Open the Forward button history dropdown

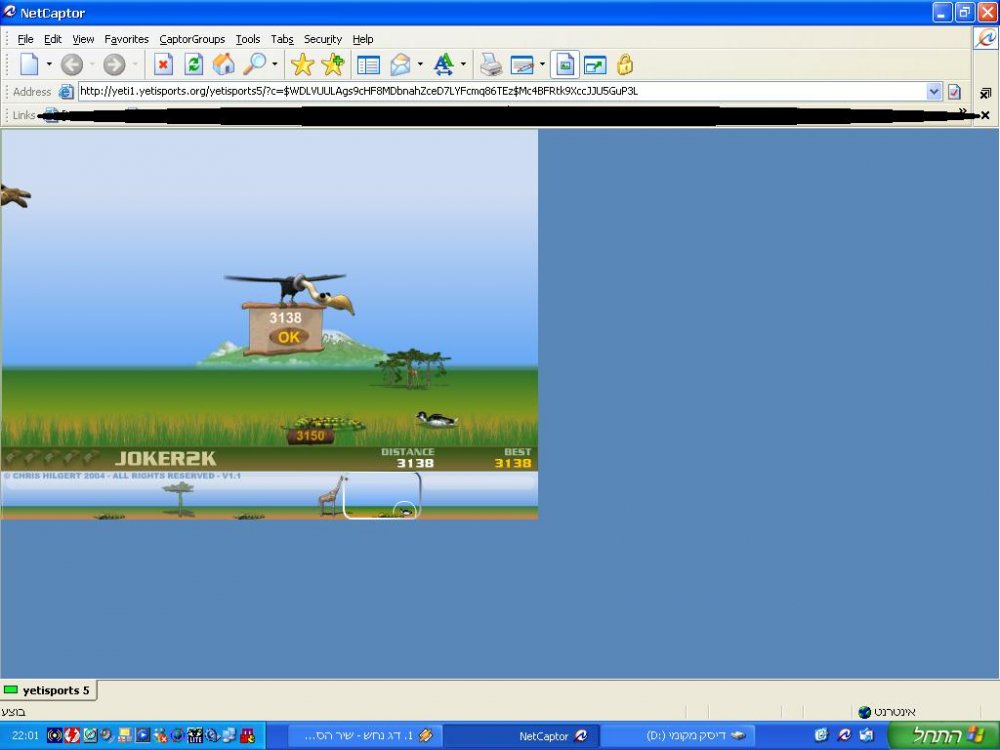(x=135, y=64)
